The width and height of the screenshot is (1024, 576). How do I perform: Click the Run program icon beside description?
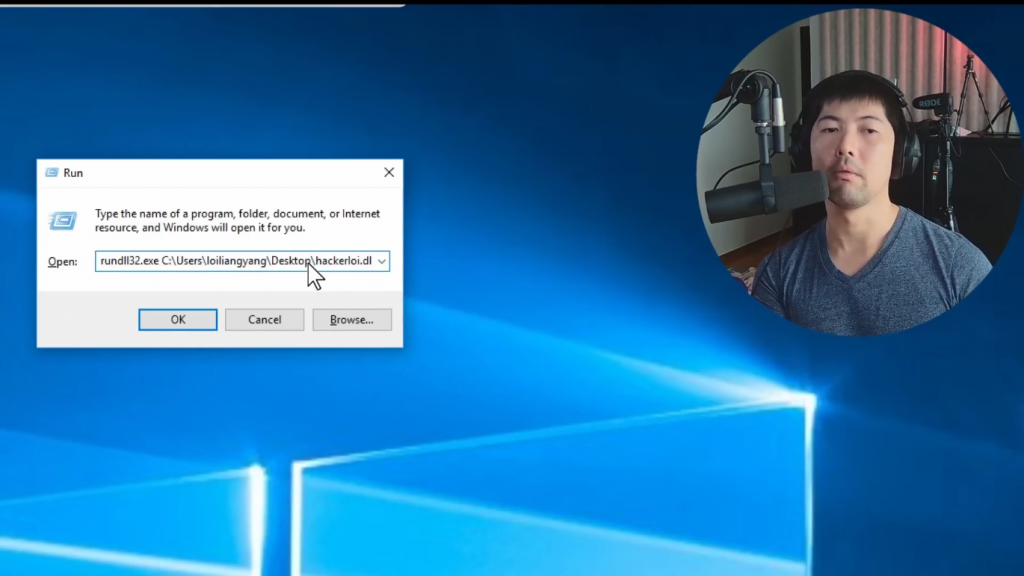click(x=63, y=221)
